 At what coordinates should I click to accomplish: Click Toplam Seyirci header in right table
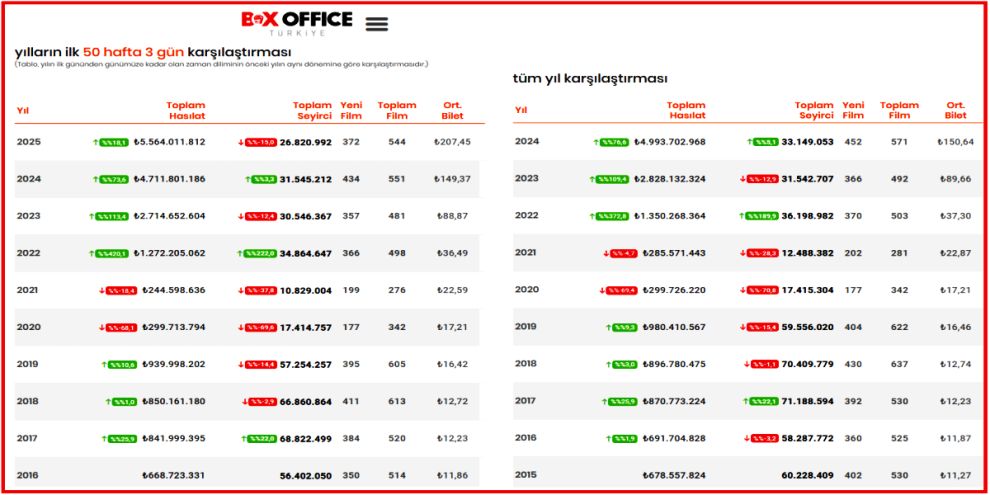coord(814,110)
